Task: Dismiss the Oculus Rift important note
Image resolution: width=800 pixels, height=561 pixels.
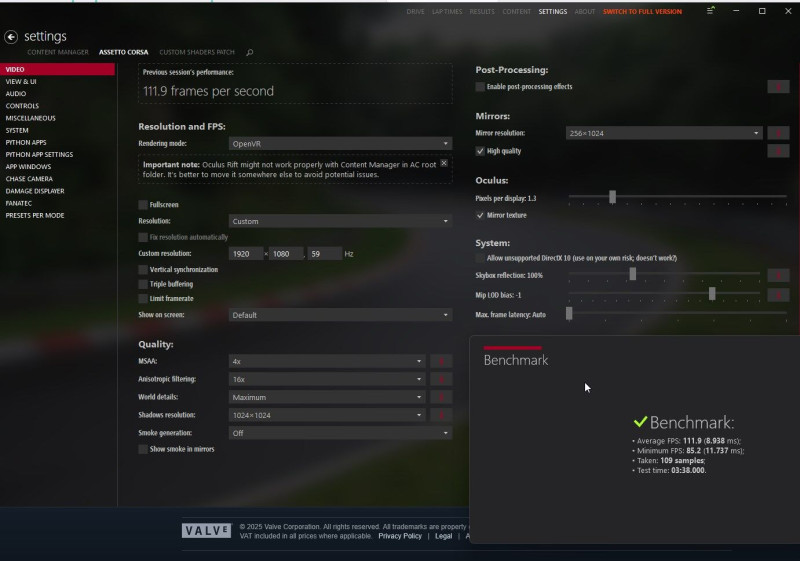Action: 444,163
